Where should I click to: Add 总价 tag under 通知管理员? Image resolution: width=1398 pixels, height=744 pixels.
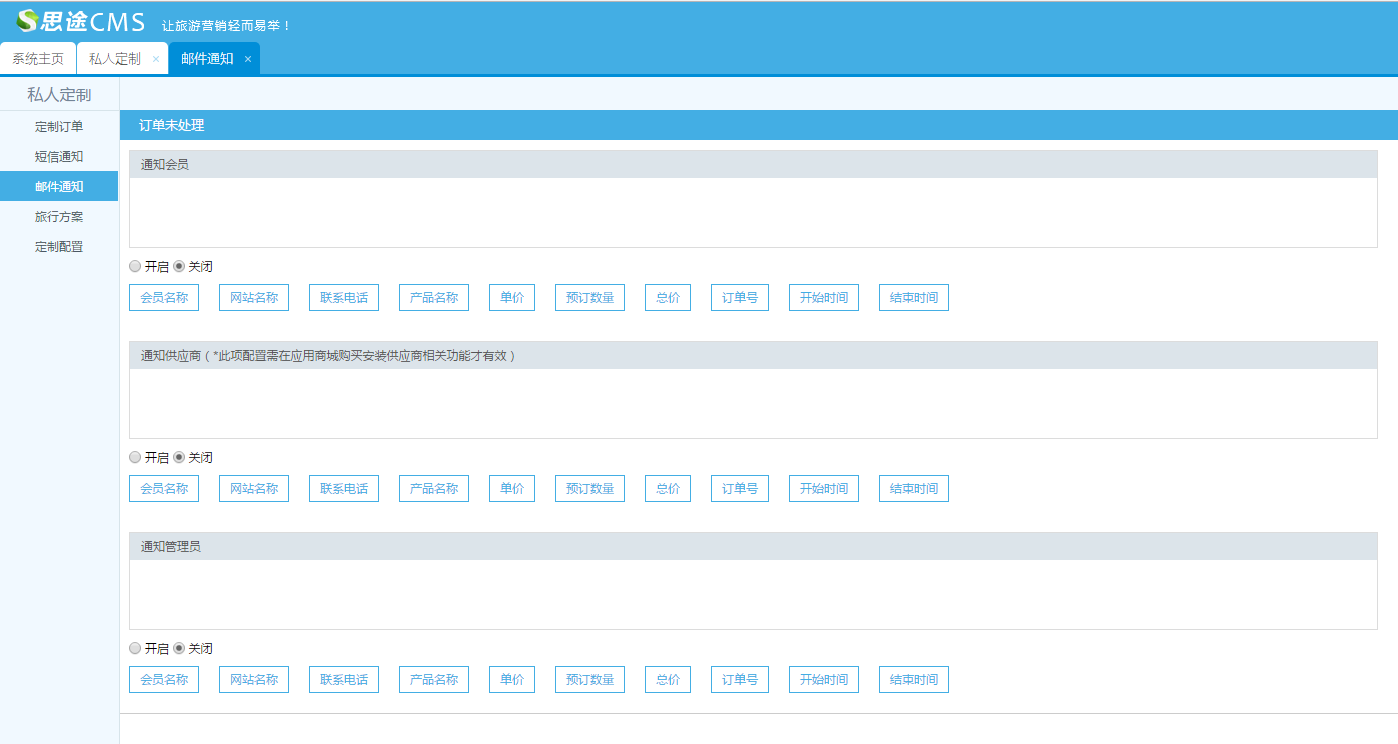coord(668,680)
